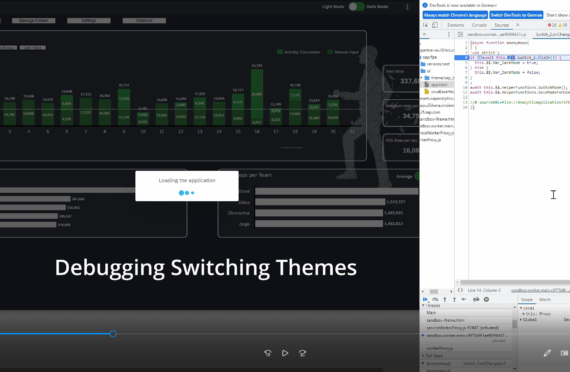This screenshot has height=372, width=570.
Task: Deactivate breakpoints icon in debugger toolbar
Action: pos(476,299)
